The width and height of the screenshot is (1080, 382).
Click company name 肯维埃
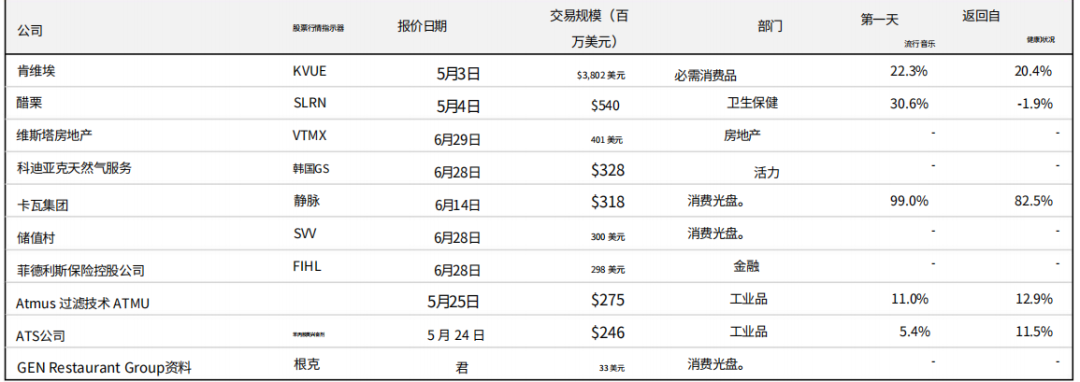pyautogui.click(x=36, y=70)
